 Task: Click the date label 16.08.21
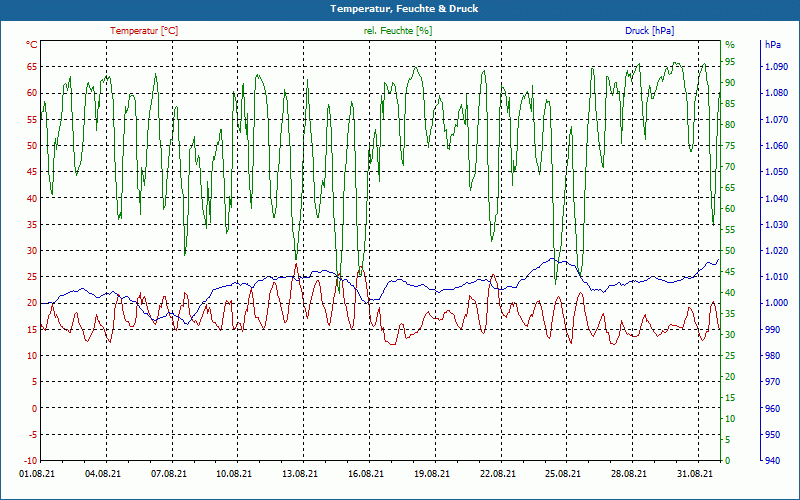[x=366, y=473]
